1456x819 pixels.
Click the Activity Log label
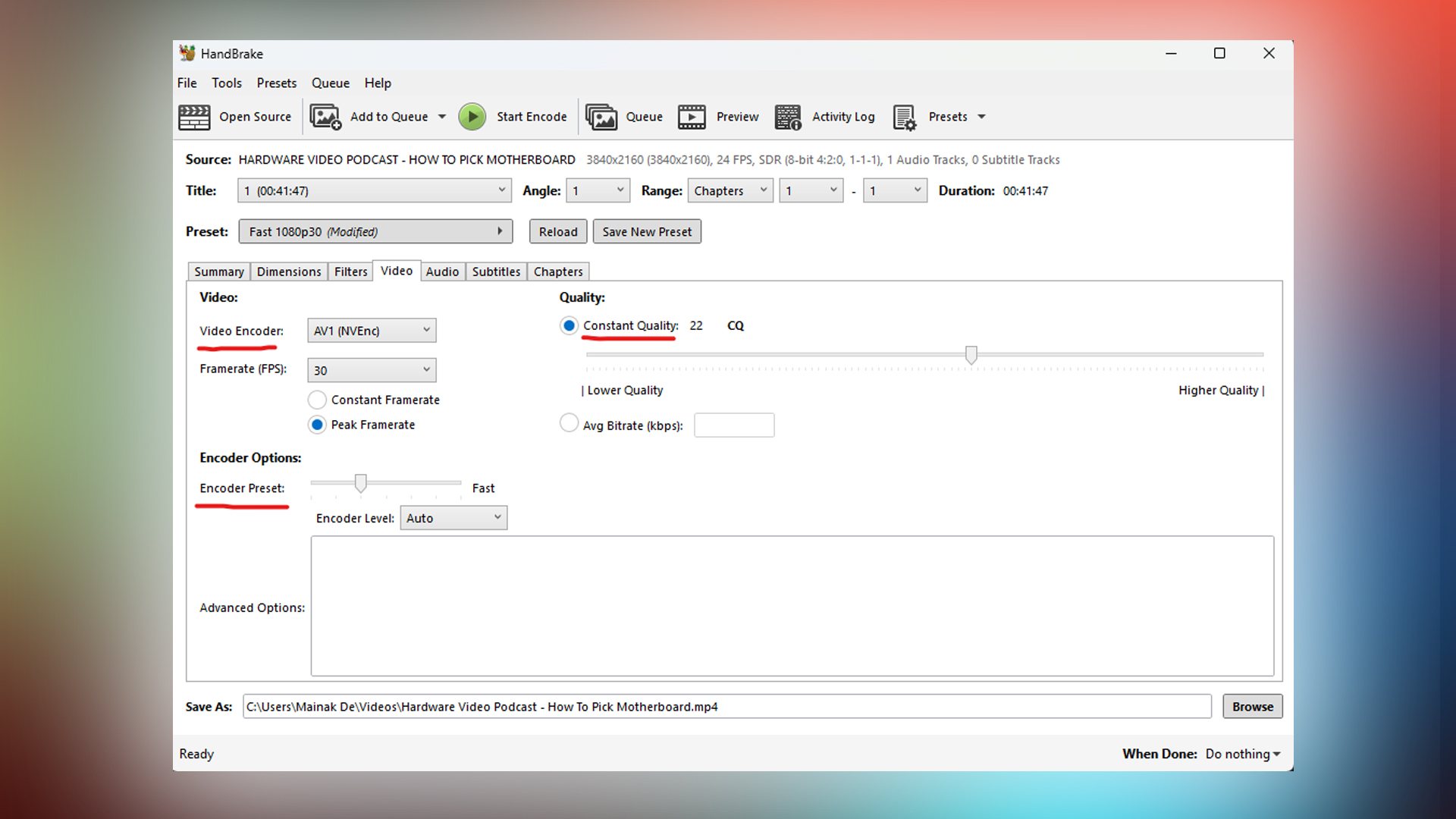843,117
